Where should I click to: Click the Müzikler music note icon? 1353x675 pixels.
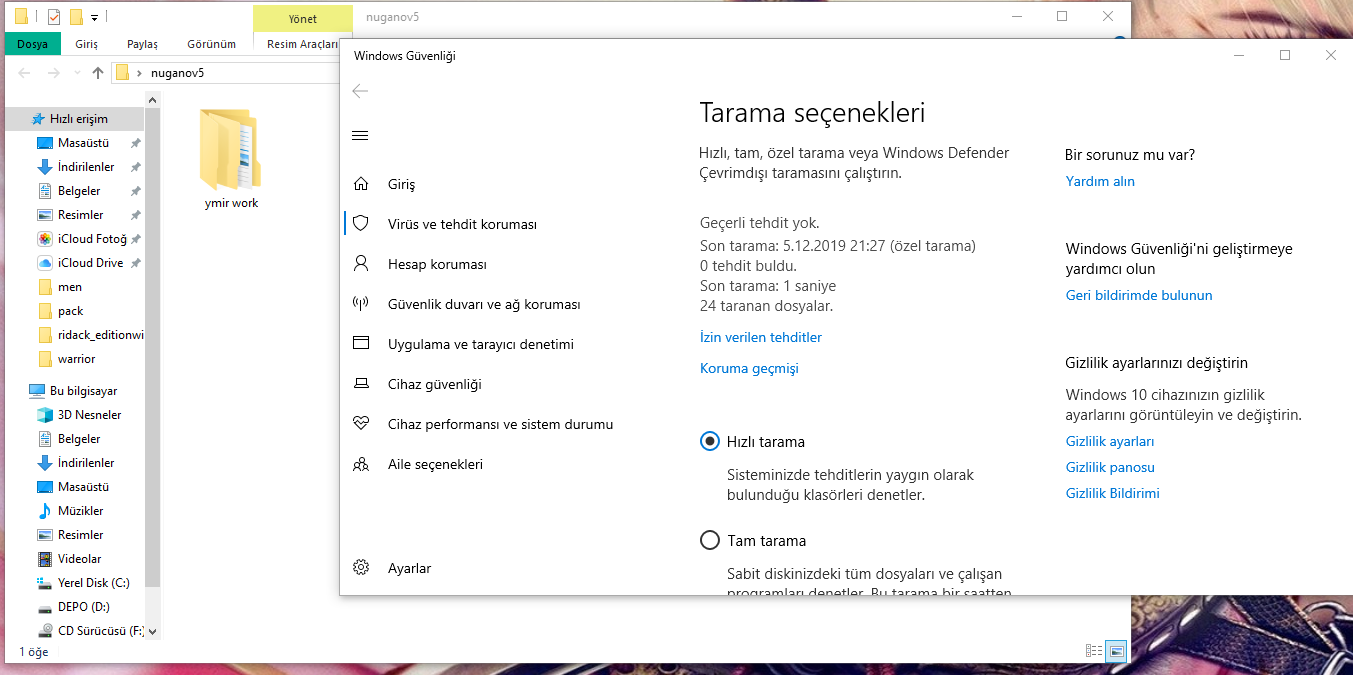[x=45, y=511]
